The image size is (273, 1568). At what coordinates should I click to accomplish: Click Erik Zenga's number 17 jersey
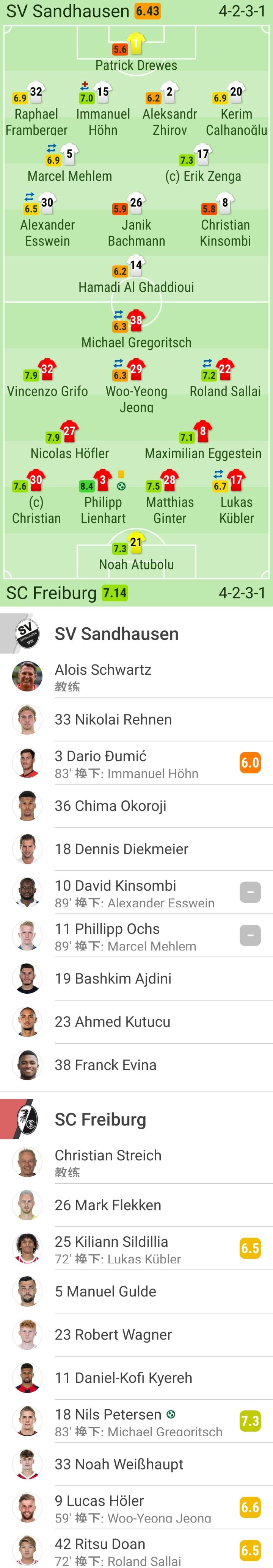(203, 154)
